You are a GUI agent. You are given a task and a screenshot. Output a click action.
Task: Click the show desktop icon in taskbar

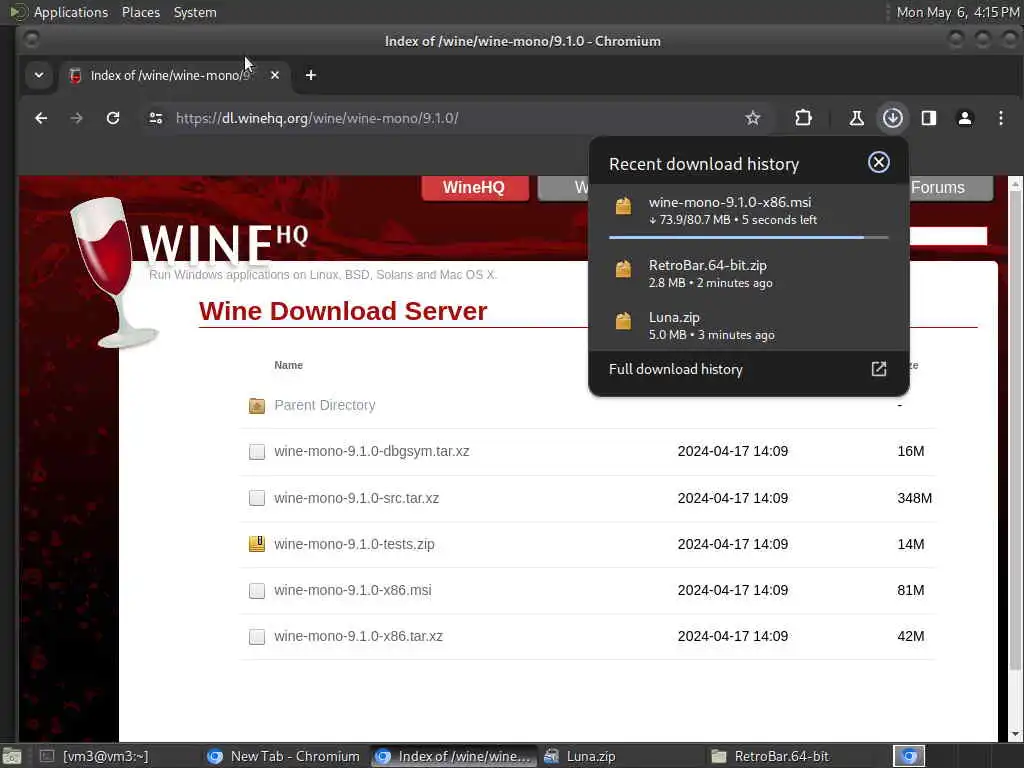(x=12, y=756)
